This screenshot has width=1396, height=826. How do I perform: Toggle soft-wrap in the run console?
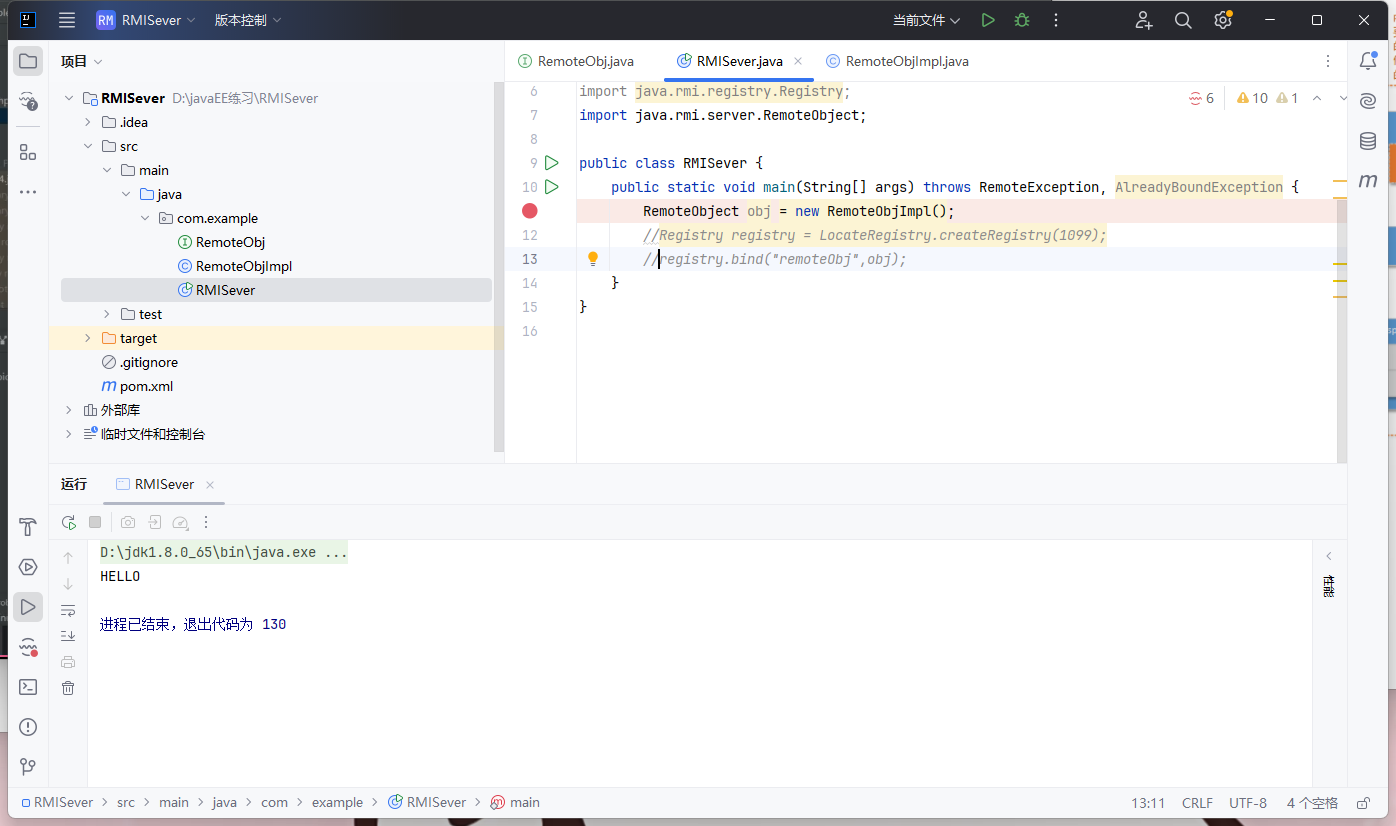[x=68, y=610]
